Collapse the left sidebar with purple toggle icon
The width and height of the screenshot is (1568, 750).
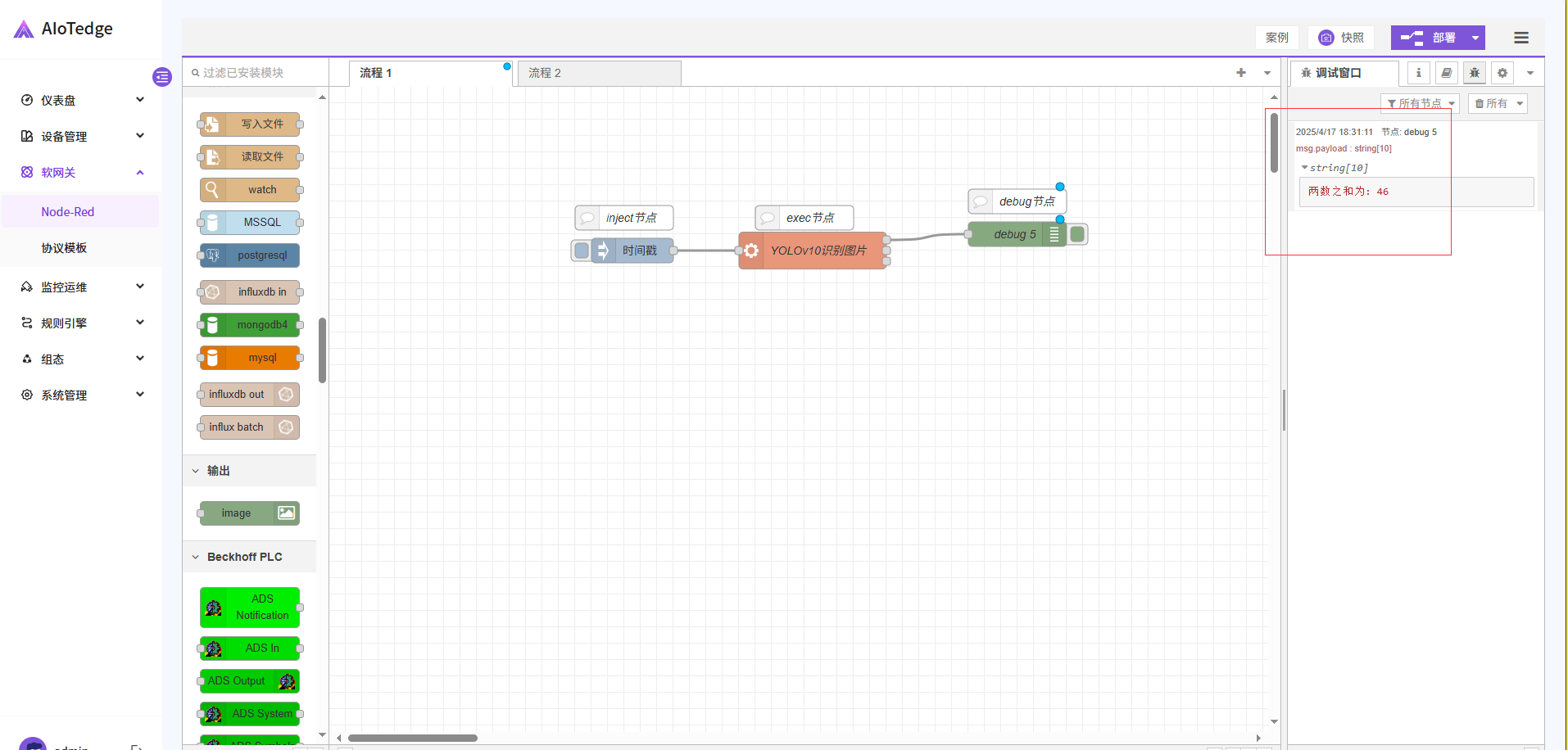pos(162,77)
